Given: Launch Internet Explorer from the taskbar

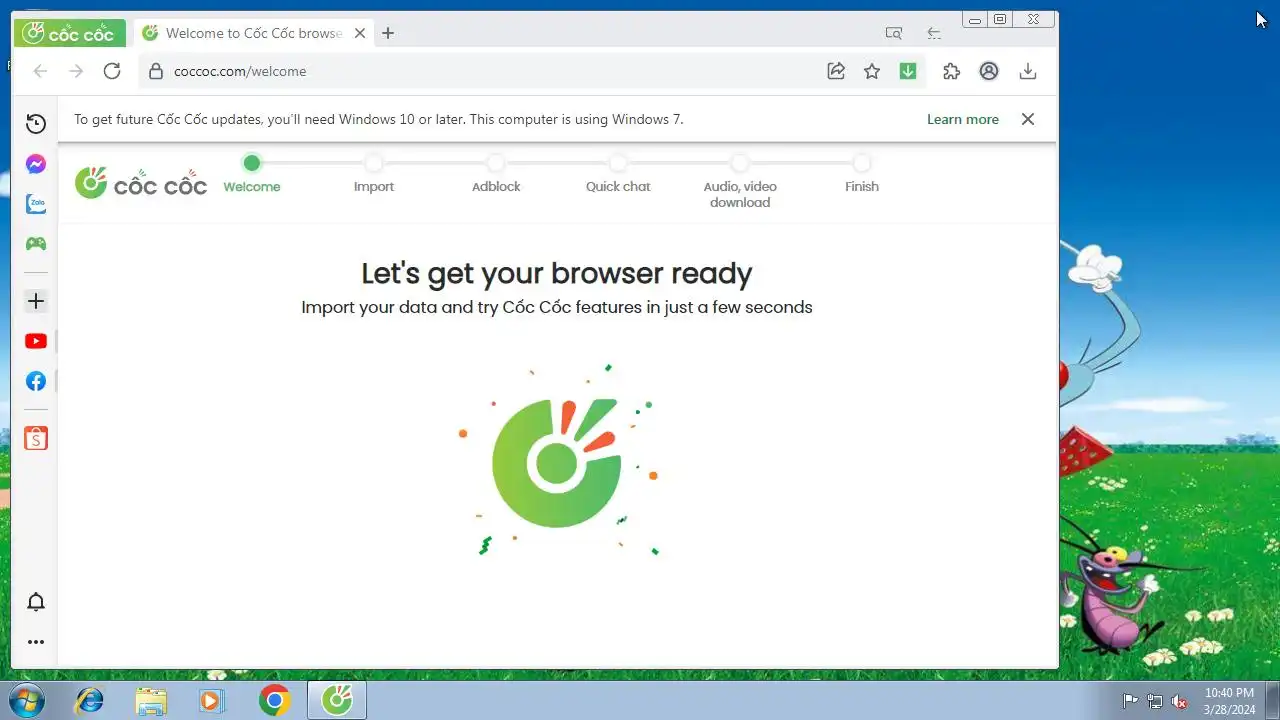Looking at the screenshot, I should click(90, 700).
